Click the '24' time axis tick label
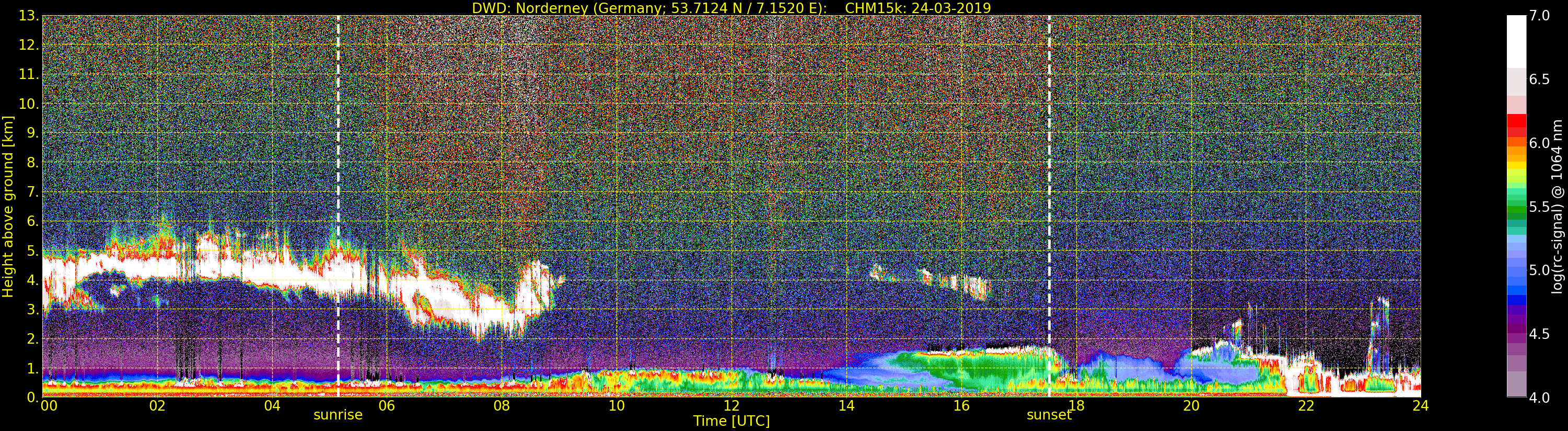Viewport: 1568px width, 431px height. [x=1420, y=406]
